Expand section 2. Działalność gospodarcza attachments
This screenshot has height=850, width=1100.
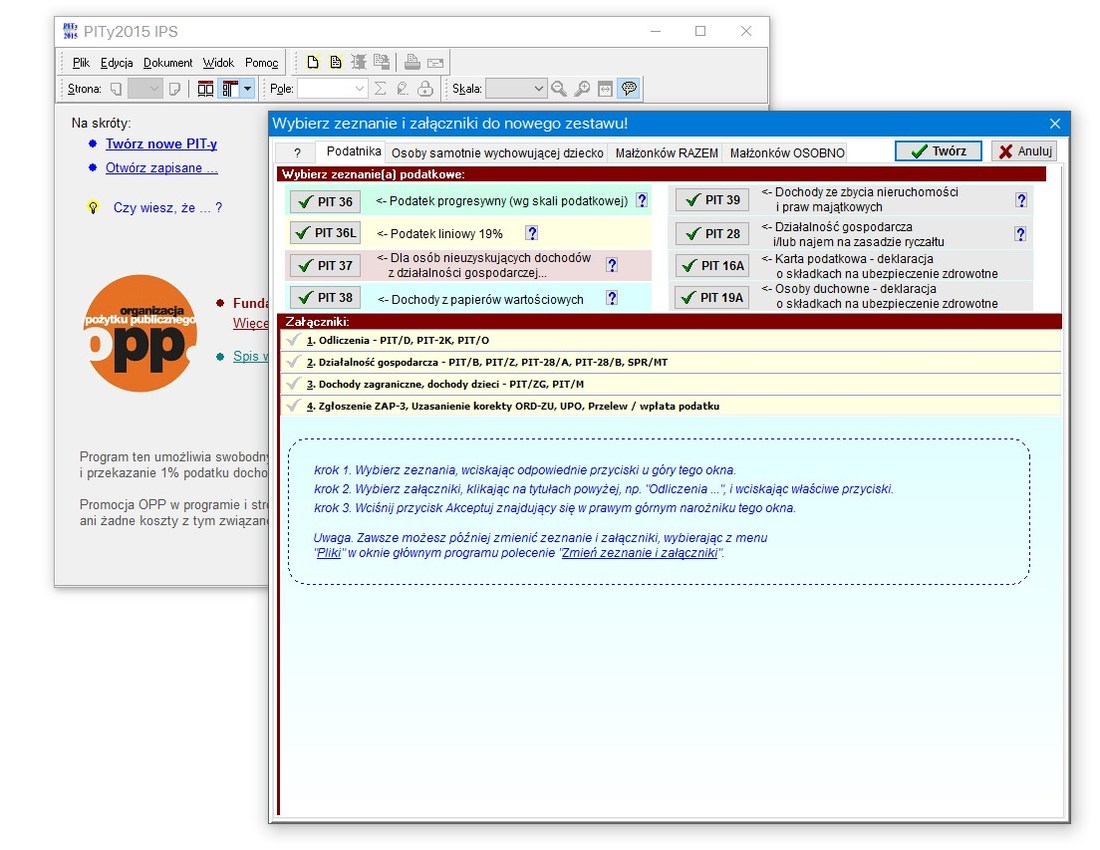coord(671,363)
